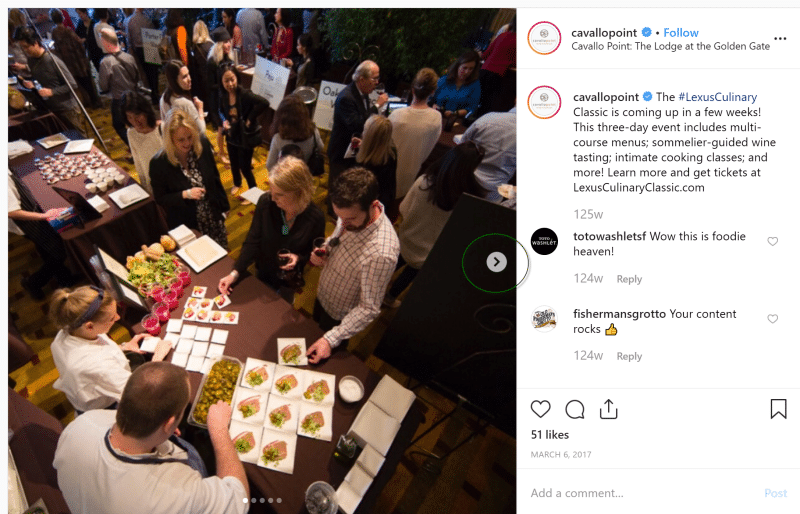800x514 pixels.
Task: Open the #LexusCulinary hashtag
Action: 717,97
